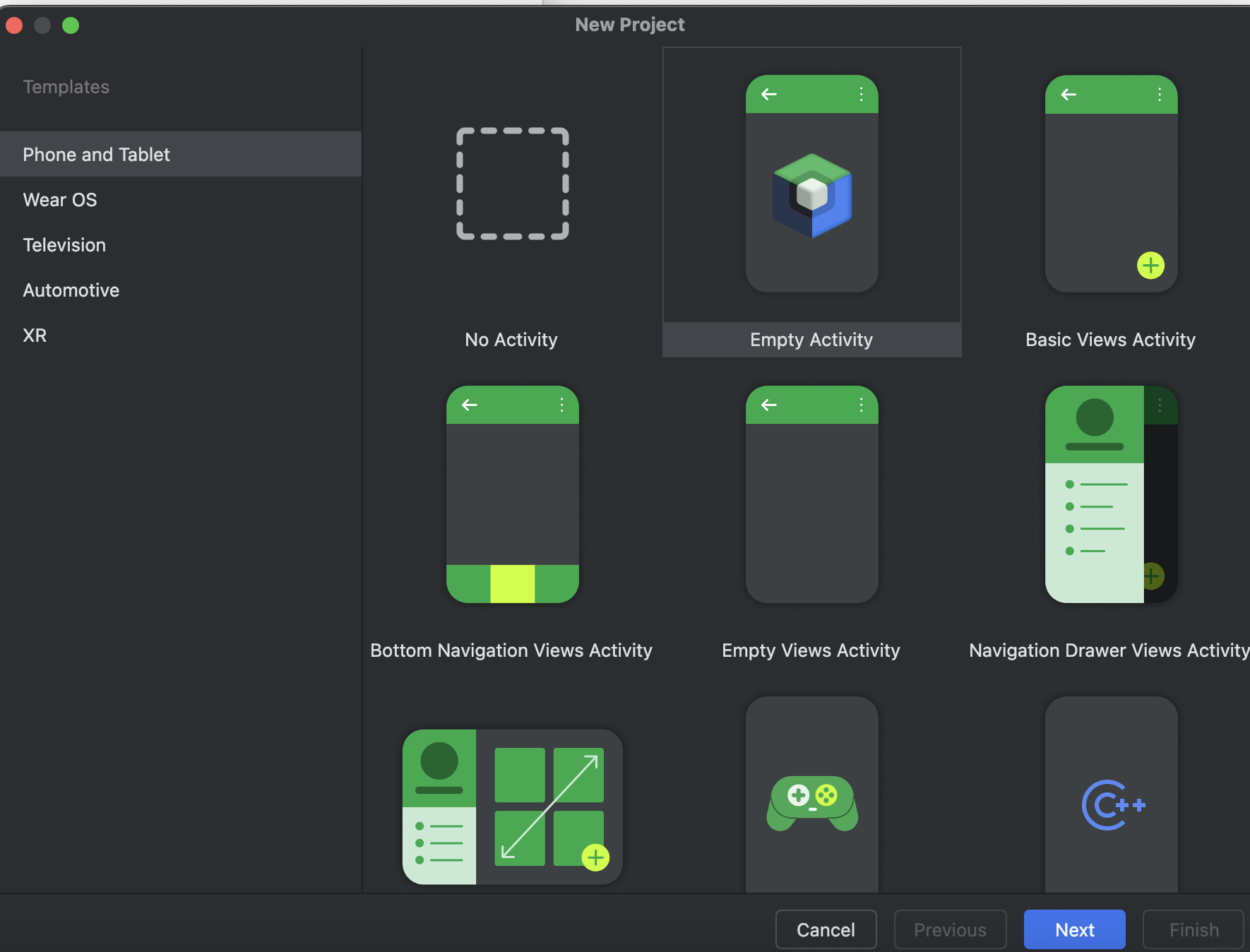Select the game controller template icon
The image size is (1250, 952).
coord(812,804)
